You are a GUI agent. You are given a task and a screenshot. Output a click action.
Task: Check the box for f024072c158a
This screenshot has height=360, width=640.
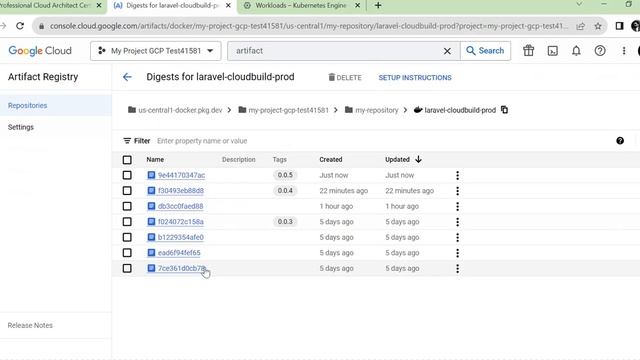(127, 222)
